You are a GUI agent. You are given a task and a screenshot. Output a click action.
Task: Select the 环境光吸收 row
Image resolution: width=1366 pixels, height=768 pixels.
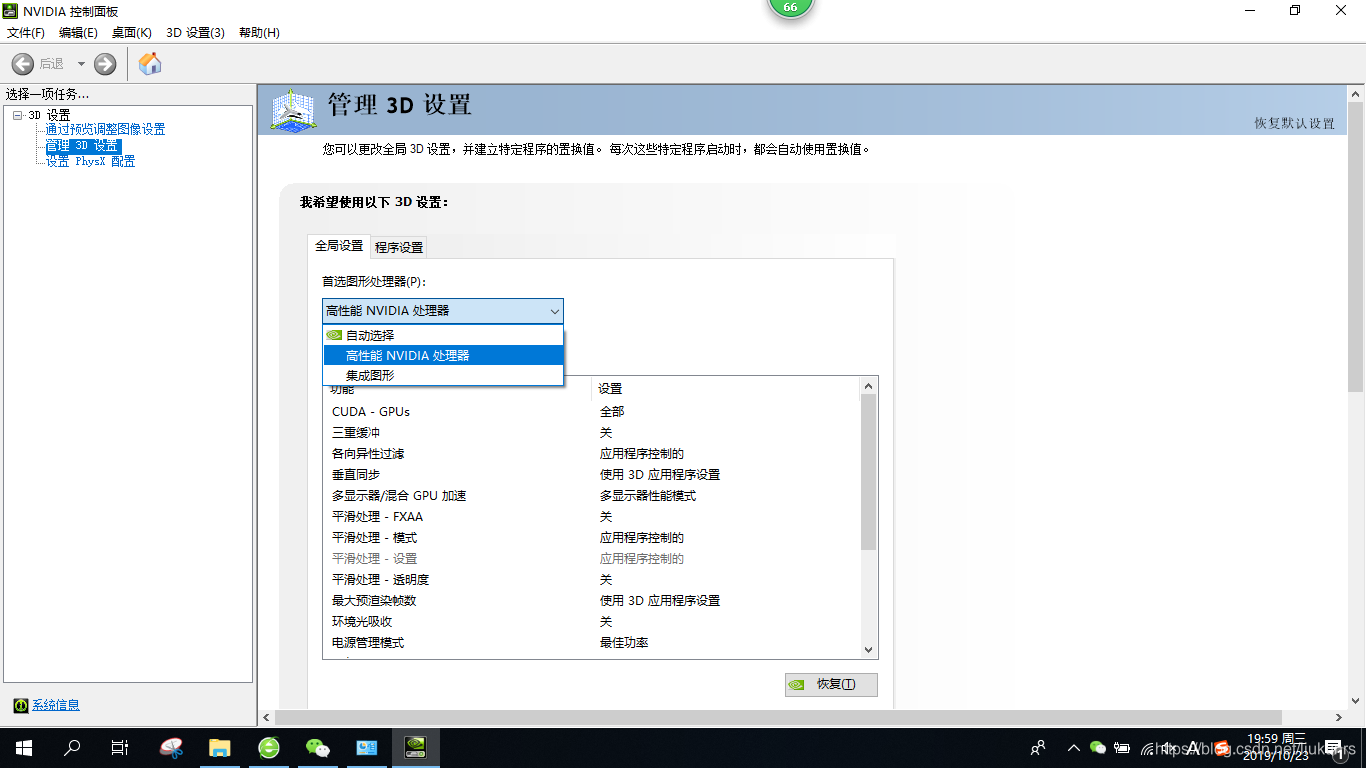(590, 622)
